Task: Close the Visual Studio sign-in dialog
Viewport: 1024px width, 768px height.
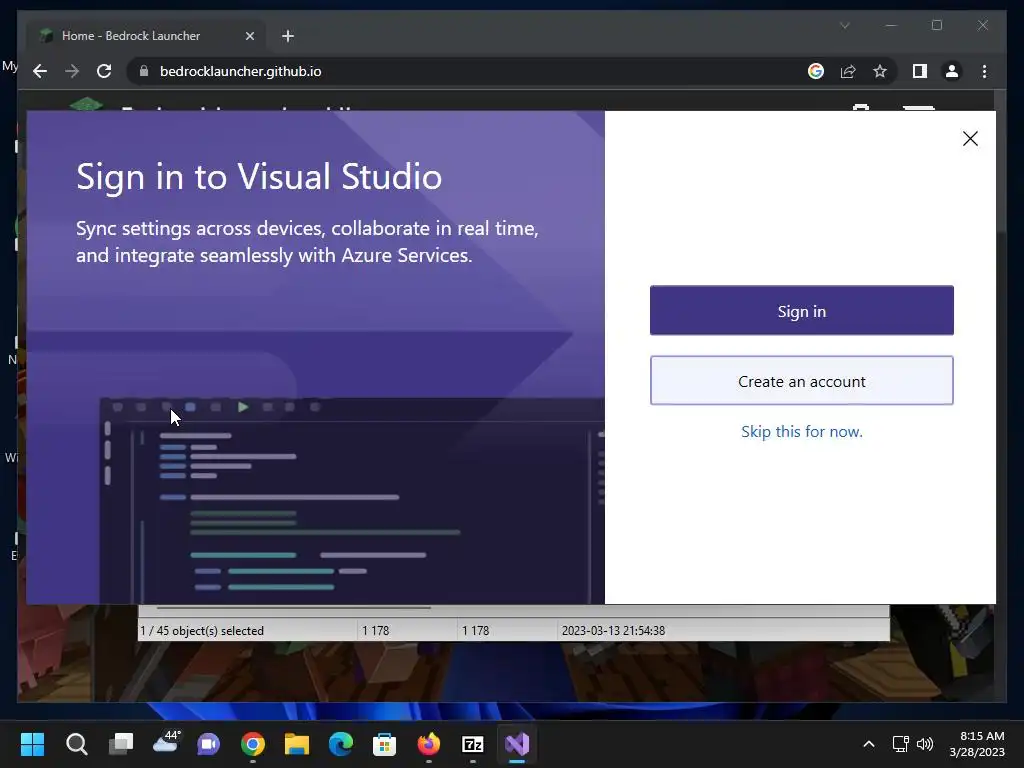Action: tap(970, 138)
